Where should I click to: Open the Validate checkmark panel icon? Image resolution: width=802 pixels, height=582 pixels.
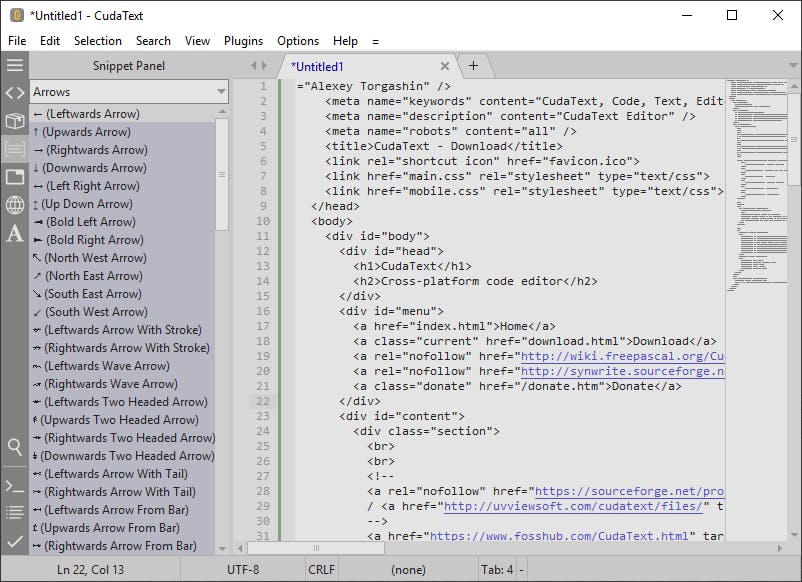pyautogui.click(x=14, y=541)
